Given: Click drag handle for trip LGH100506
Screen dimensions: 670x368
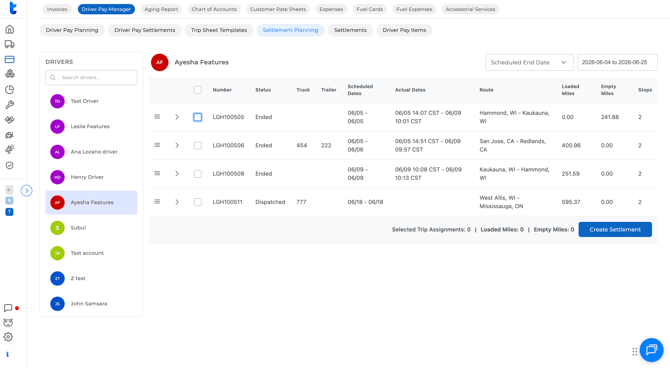Looking at the screenshot, I should (x=157, y=145).
